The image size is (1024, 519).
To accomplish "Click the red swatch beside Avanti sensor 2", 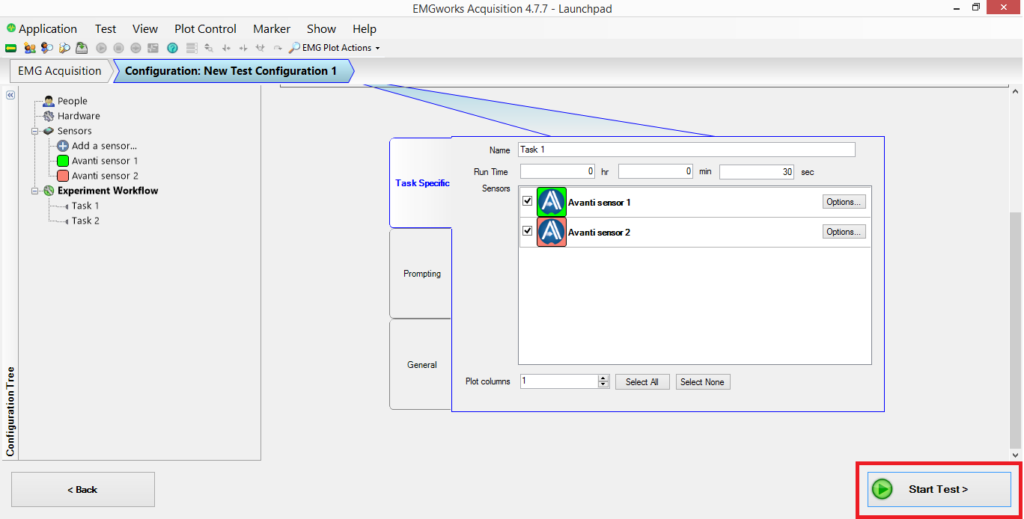I will point(63,176).
